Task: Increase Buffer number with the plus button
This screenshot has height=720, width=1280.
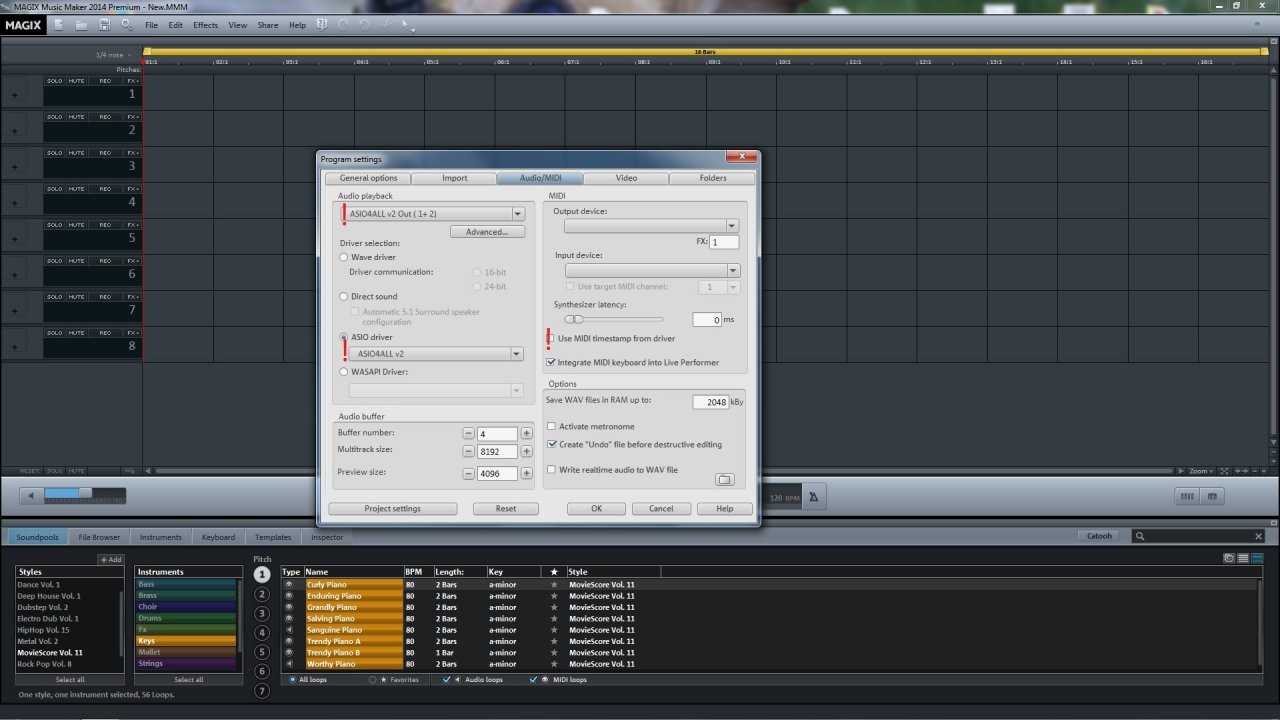Action: (x=526, y=433)
